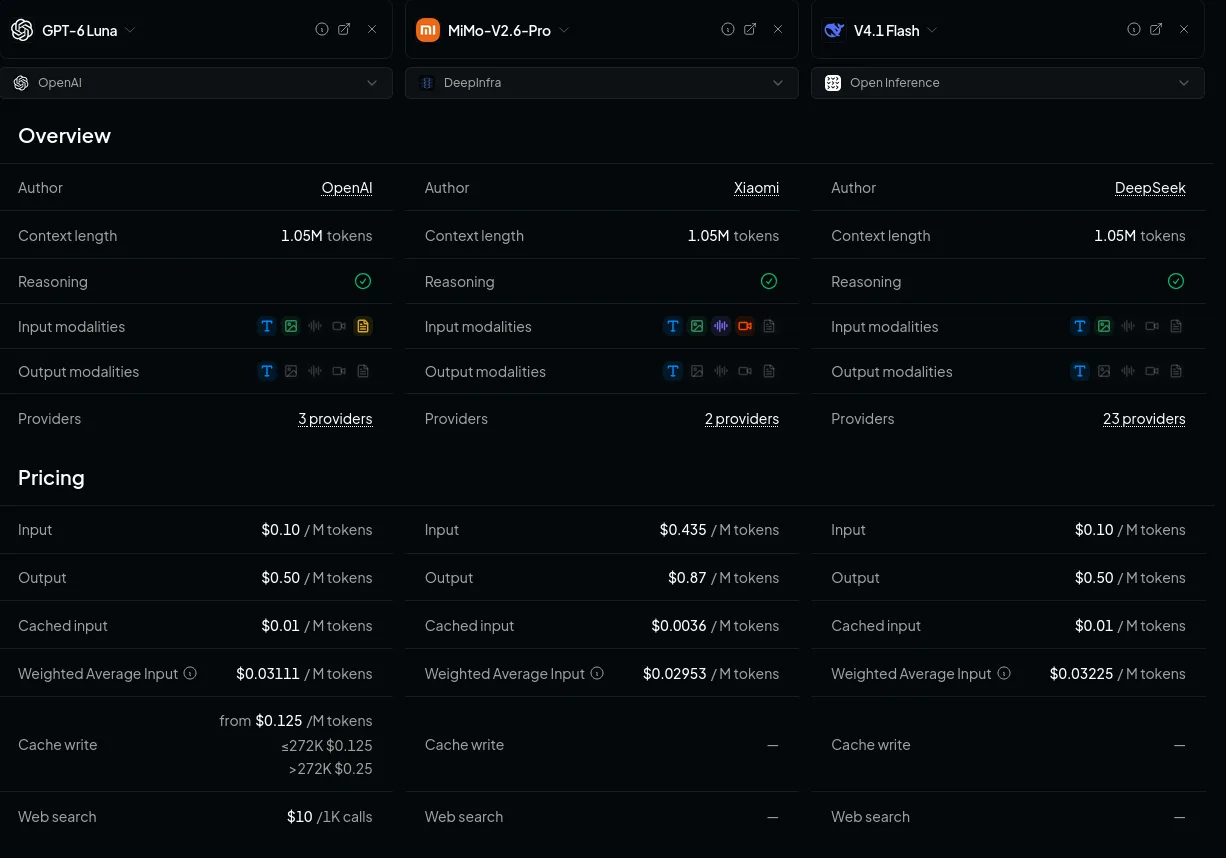Open info icon for GPT-6 Luna

[322, 30]
